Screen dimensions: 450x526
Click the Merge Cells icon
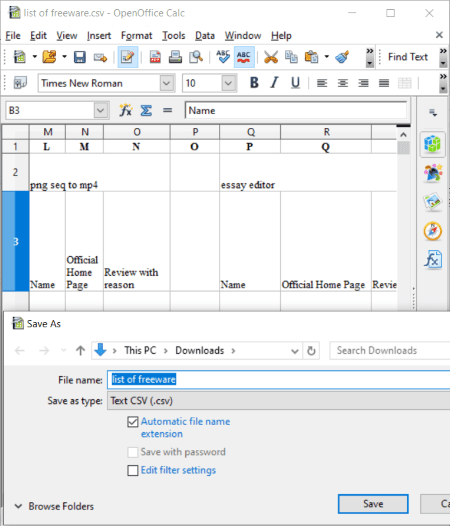tap(404, 83)
